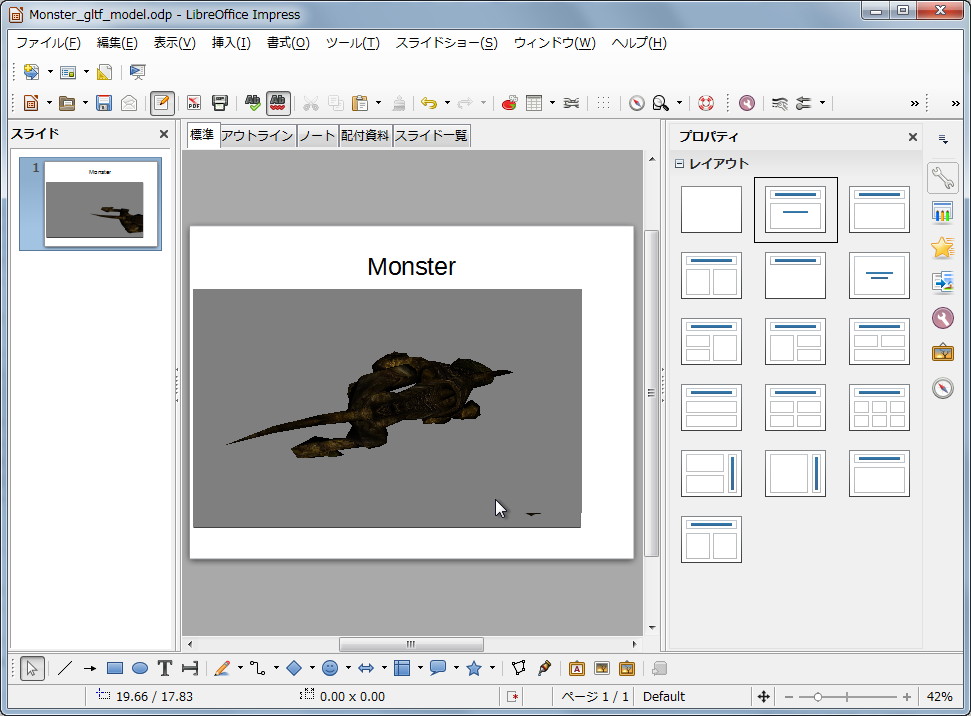
Task: Select the Ellipse tool
Action: point(138,667)
